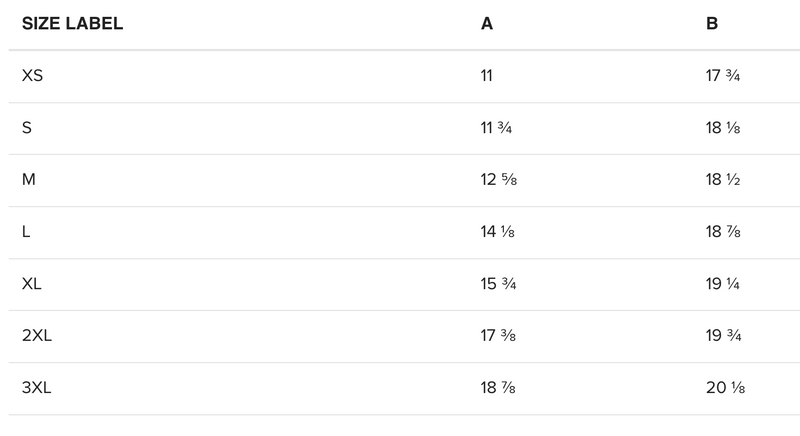The image size is (800, 436).
Task: Select the S size label cell
Action: (x=27, y=128)
